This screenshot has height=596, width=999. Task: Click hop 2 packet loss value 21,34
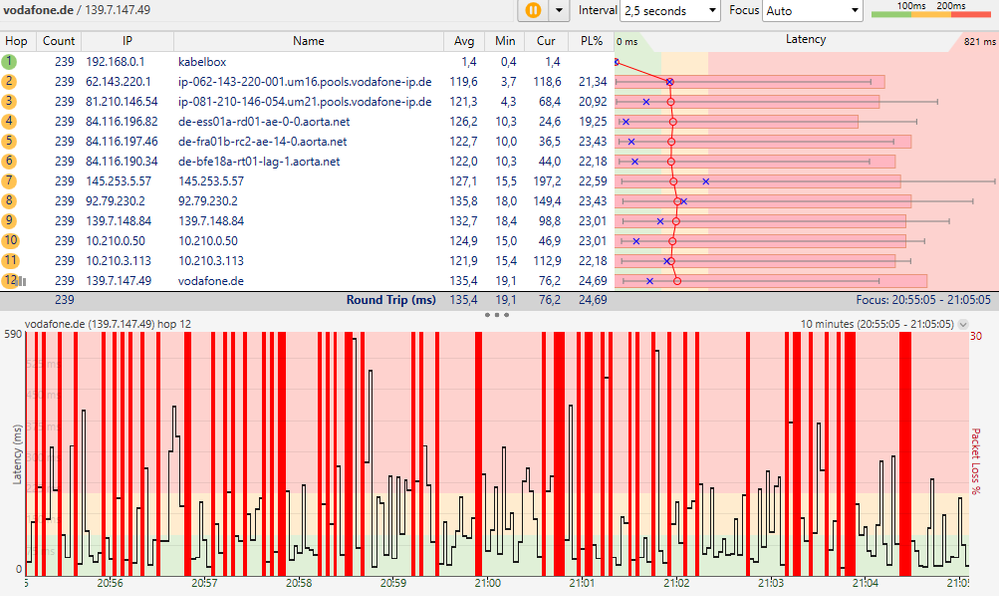pos(593,82)
